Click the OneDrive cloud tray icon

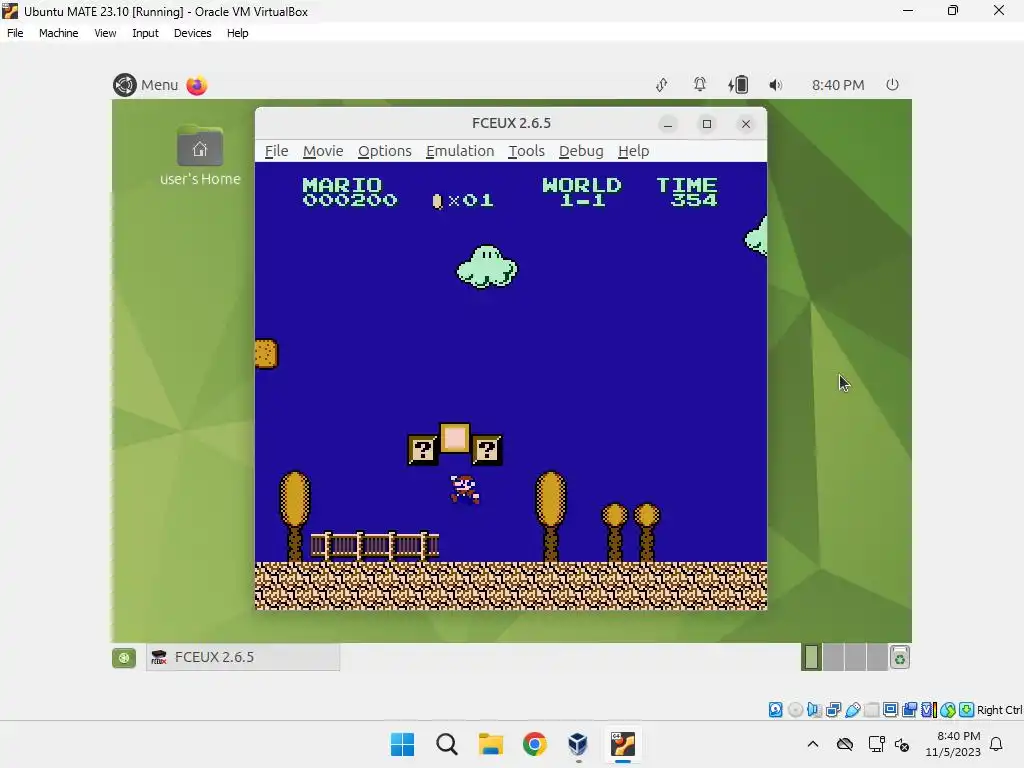coord(844,744)
